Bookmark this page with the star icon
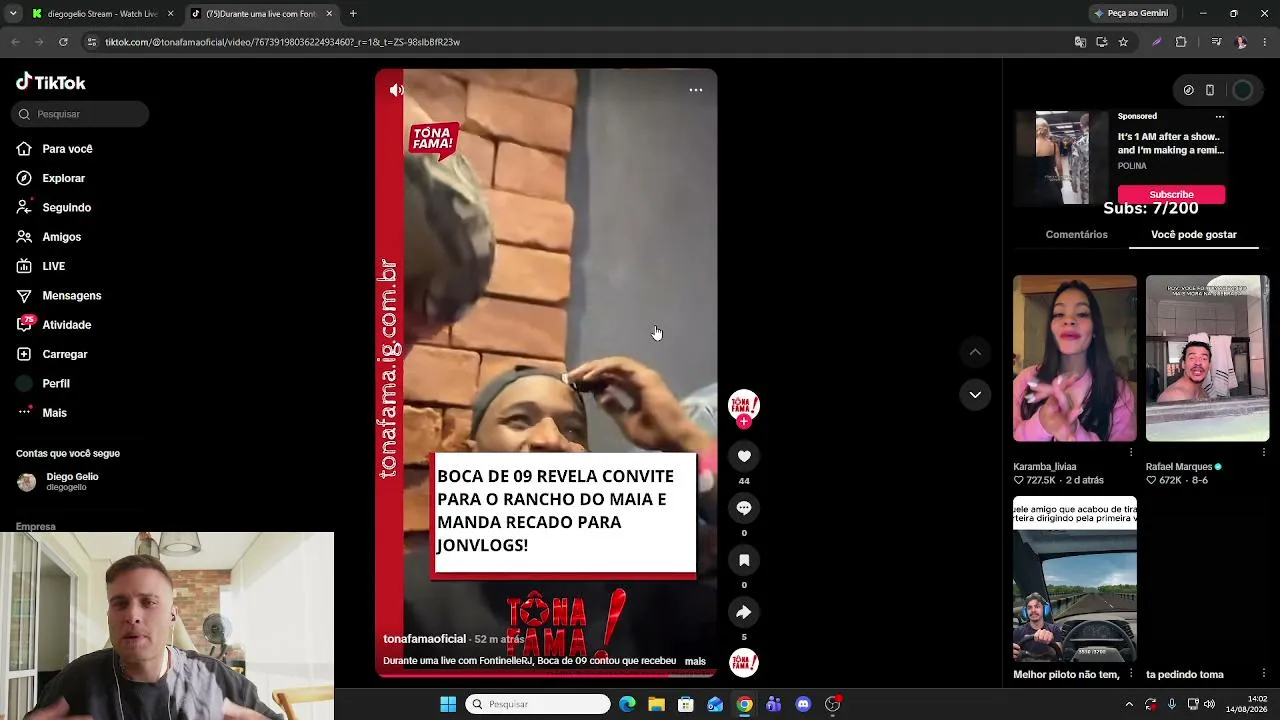Image resolution: width=1280 pixels, height=720 pixels. coord(1123,42)
